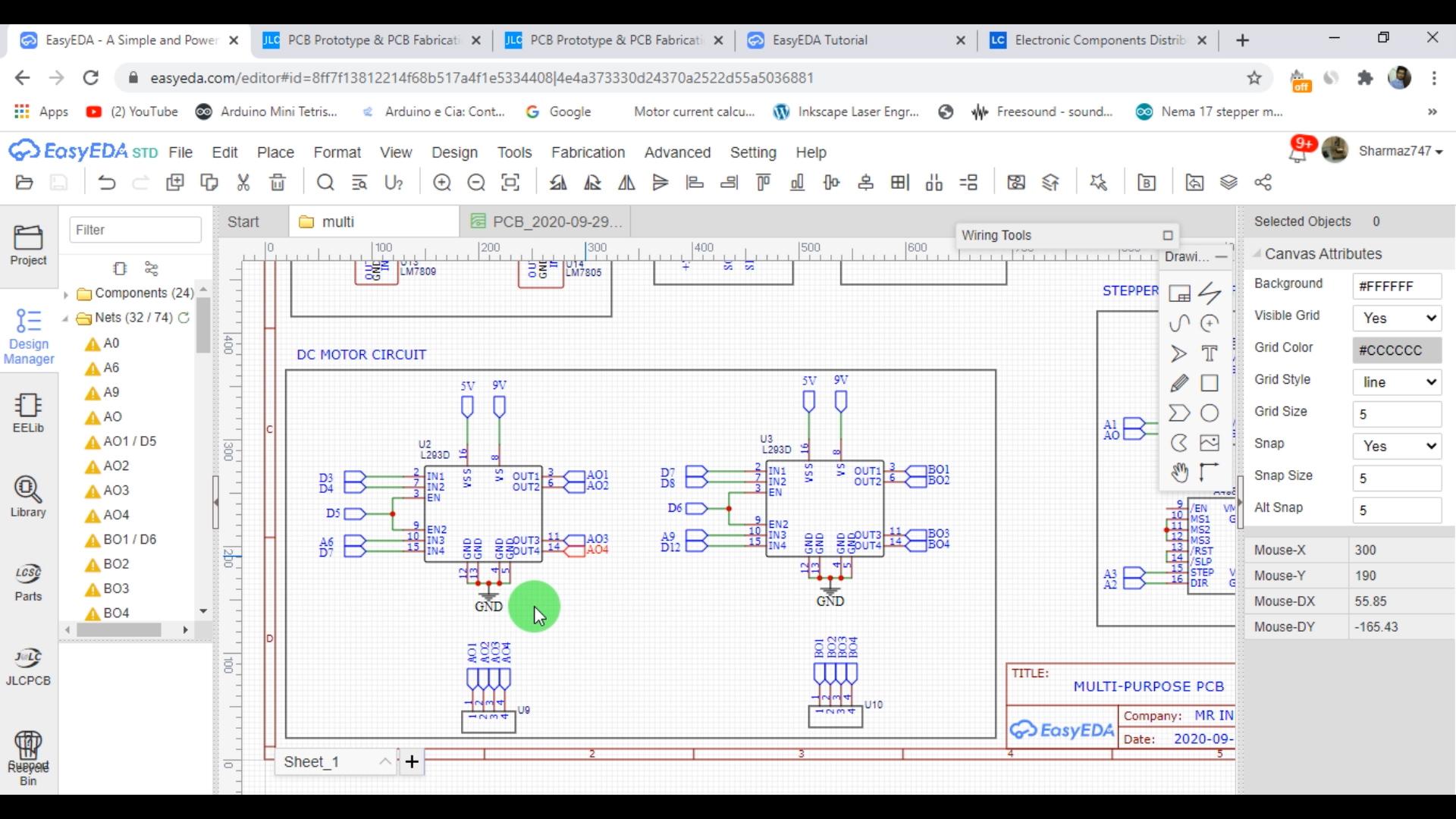1456x819 pixels.
Task: Click the Zoom In magnifier icon
Action: pyautogui.click(x=442, y=183)
